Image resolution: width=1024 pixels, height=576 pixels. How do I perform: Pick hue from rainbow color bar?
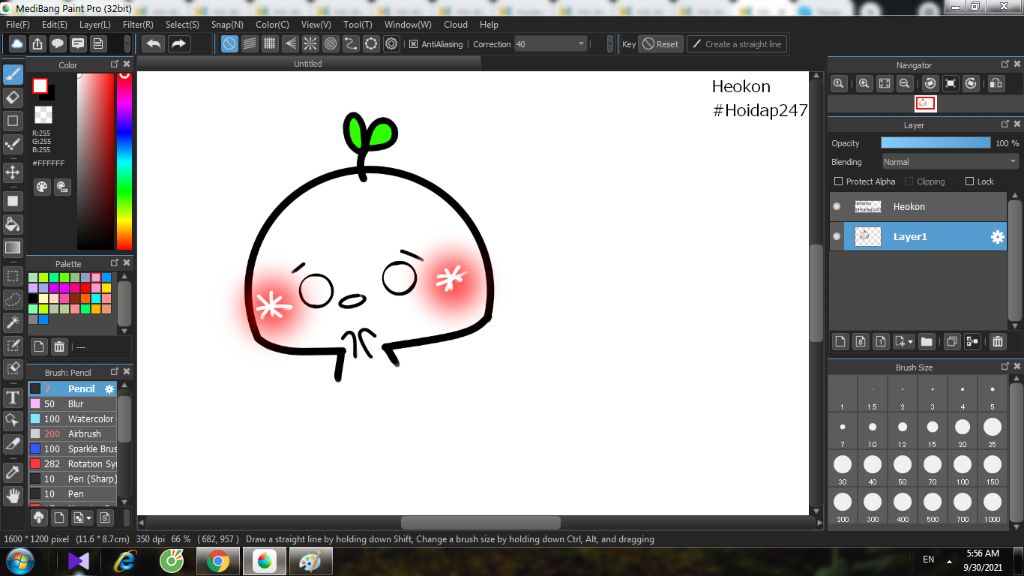click(x=124, y=161)
